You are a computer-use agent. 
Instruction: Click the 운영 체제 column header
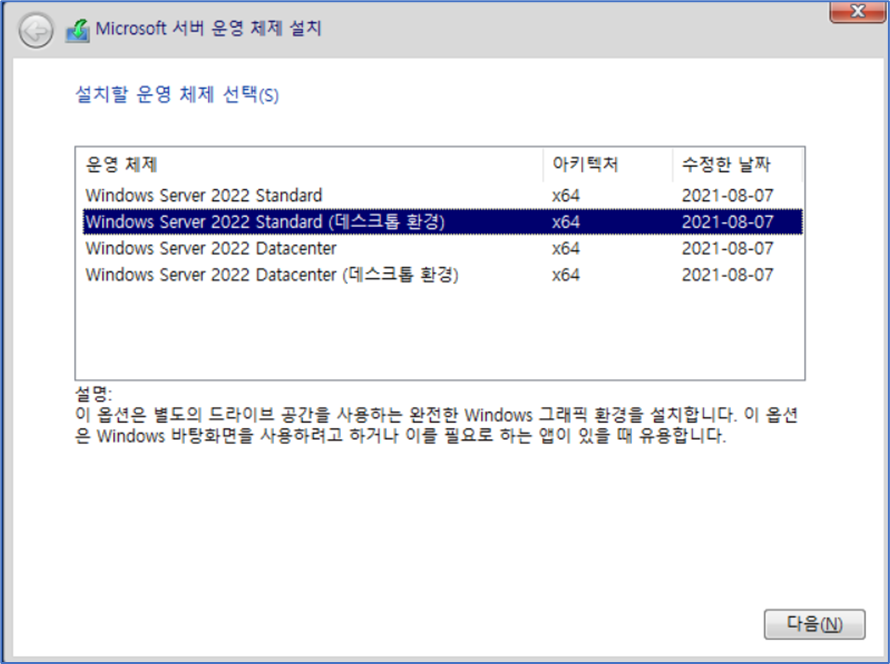tap(309, 165)
